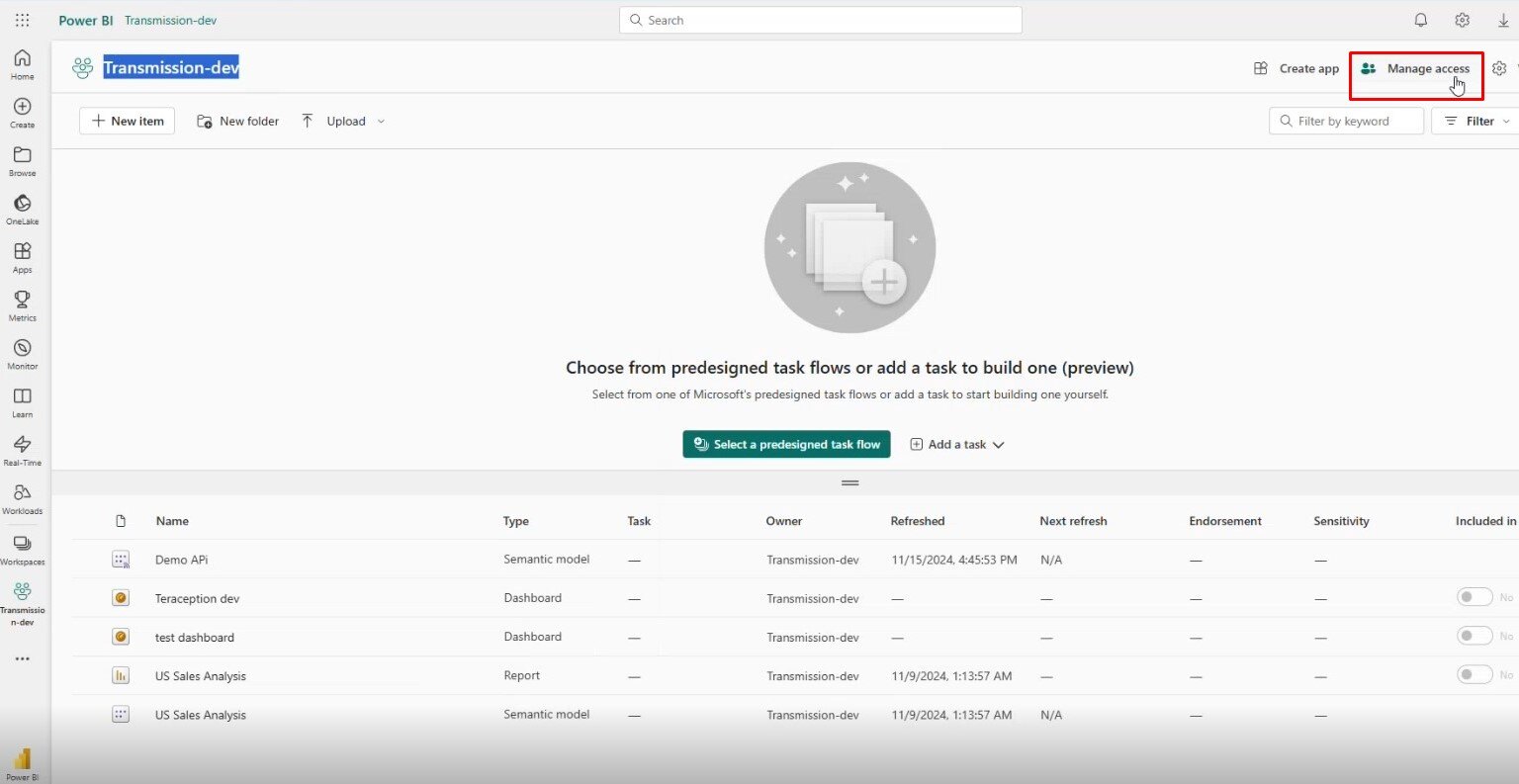Viewport: 1519px width, 784px height.
Task: Click Transmission-dev breadcrumb in top bar
Action: tap(170, 20)
